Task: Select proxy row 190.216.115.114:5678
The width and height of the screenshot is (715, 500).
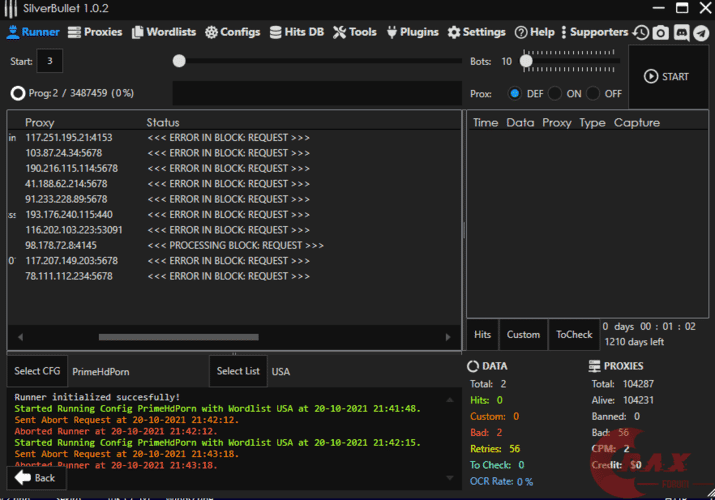Action: coord(233,169)
